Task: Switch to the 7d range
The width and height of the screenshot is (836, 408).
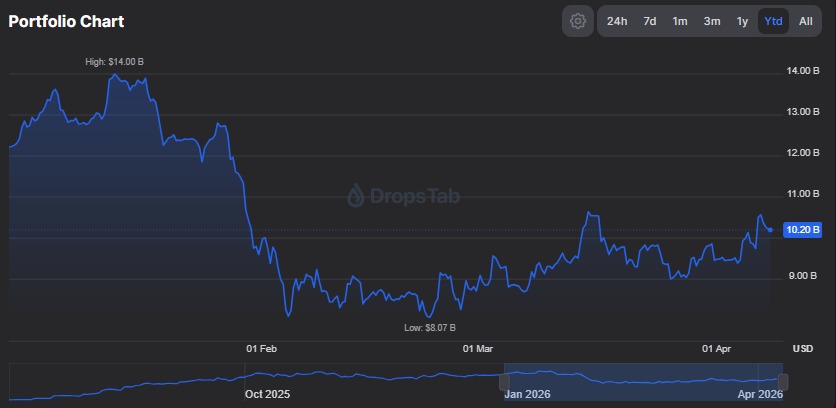Action: pos(650,21)
